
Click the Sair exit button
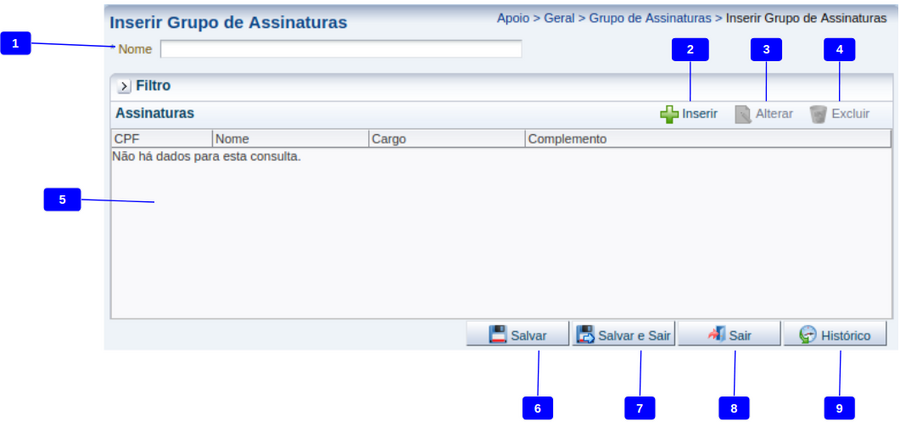[729, 335]
